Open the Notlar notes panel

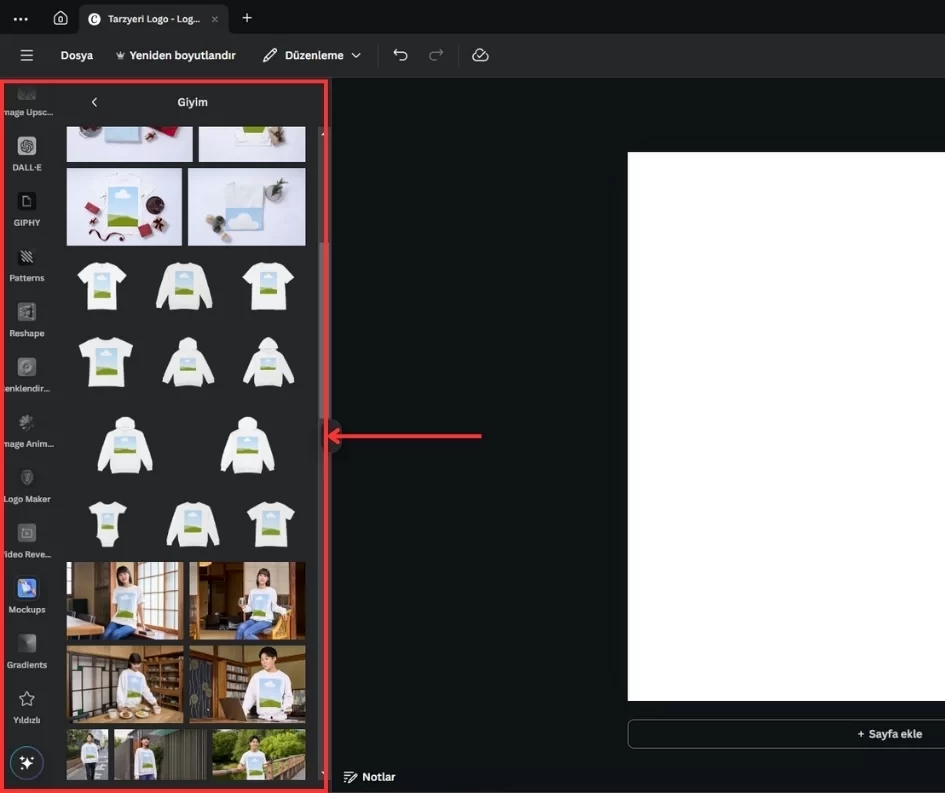(369, 777)
